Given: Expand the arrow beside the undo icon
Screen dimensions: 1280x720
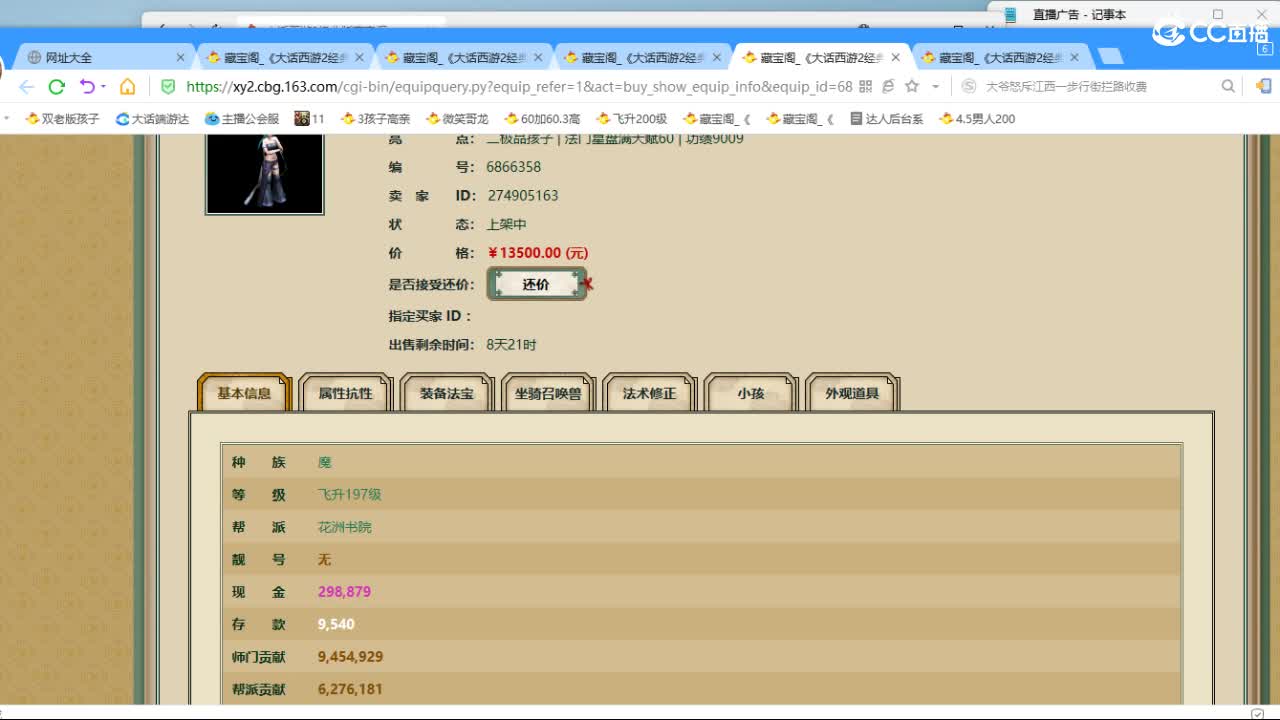Looking at the screenshot, I should tap(104, 87).
